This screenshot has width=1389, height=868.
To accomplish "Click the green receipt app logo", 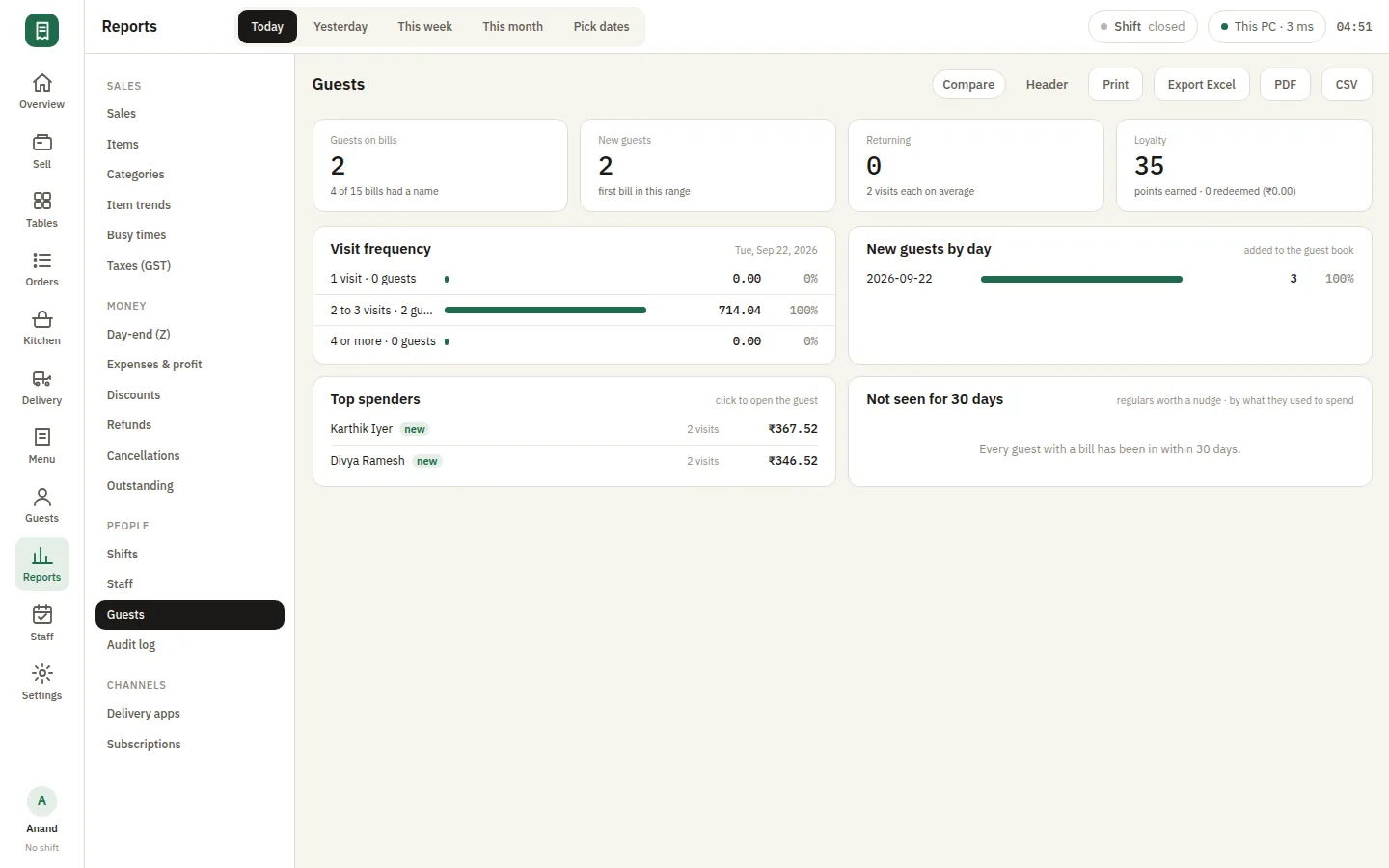I will (41, 30).
